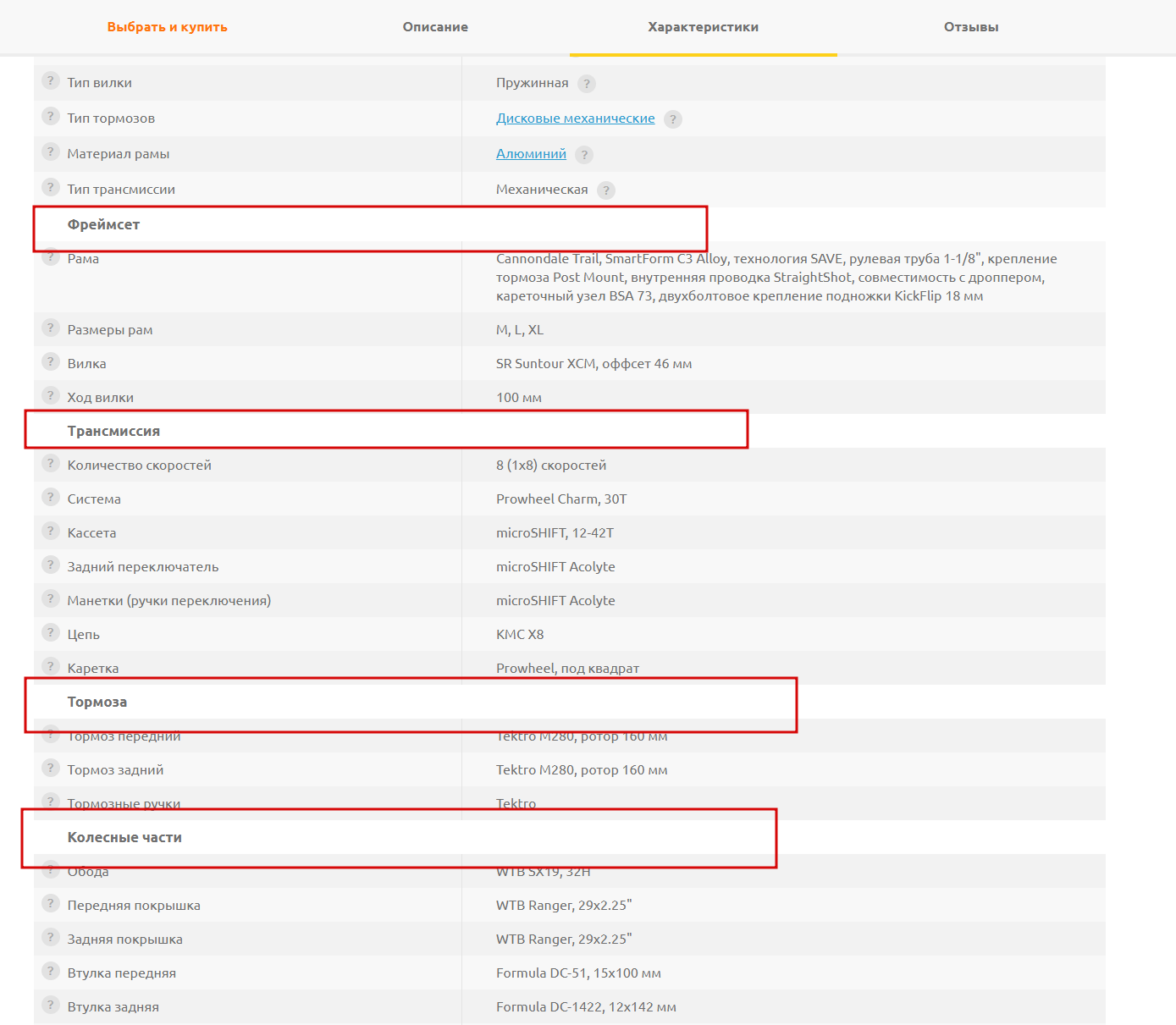Click help icon beside Тормоз задний
This screenshot has height=1025, width=1176.
(x=51, y=769)
